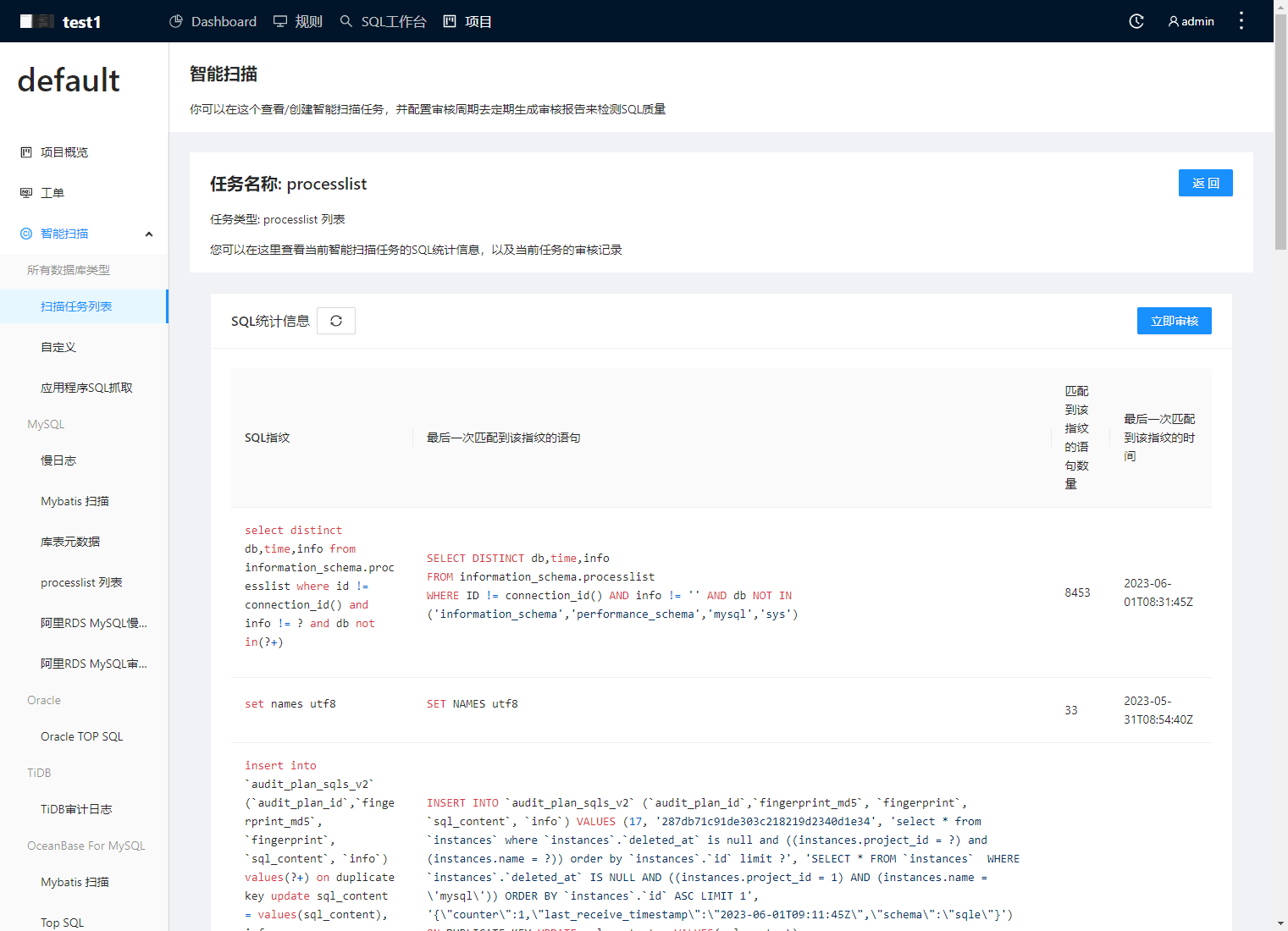Click the 立即审核 button
Image resolution: width=1288 pixels, height=931 pixels.
click(1175, 321)
